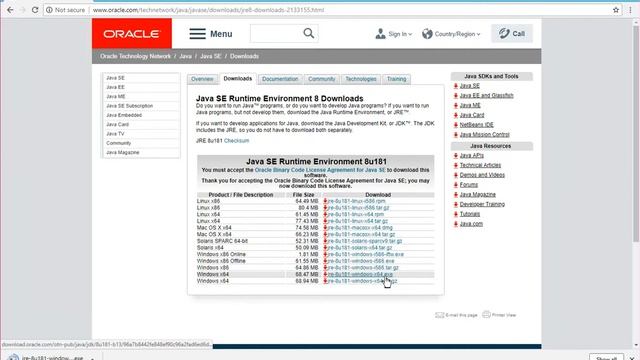Open Java EE and Glassfish link

[x=487, y=96]
